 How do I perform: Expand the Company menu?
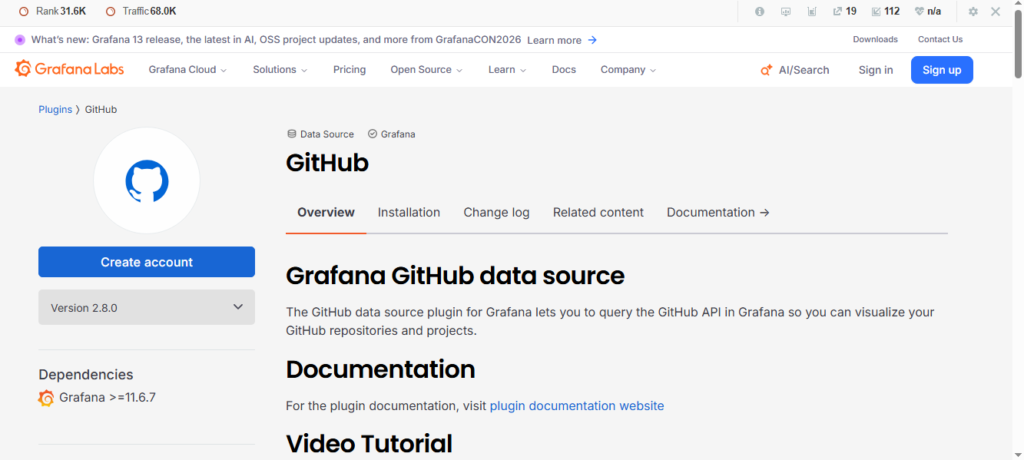[x=628, y=70]
